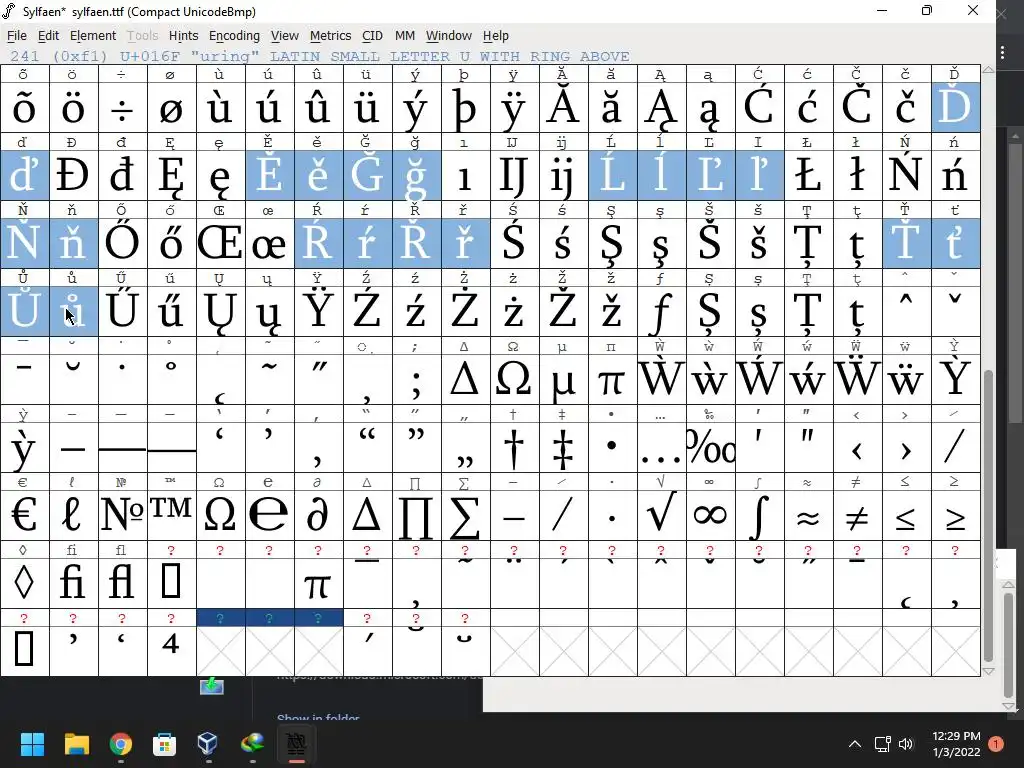The width and height of the screenshot is (1024, 768).
Task: Open the clock showing 12:29 PM
Action: click(x=956, y=744)
